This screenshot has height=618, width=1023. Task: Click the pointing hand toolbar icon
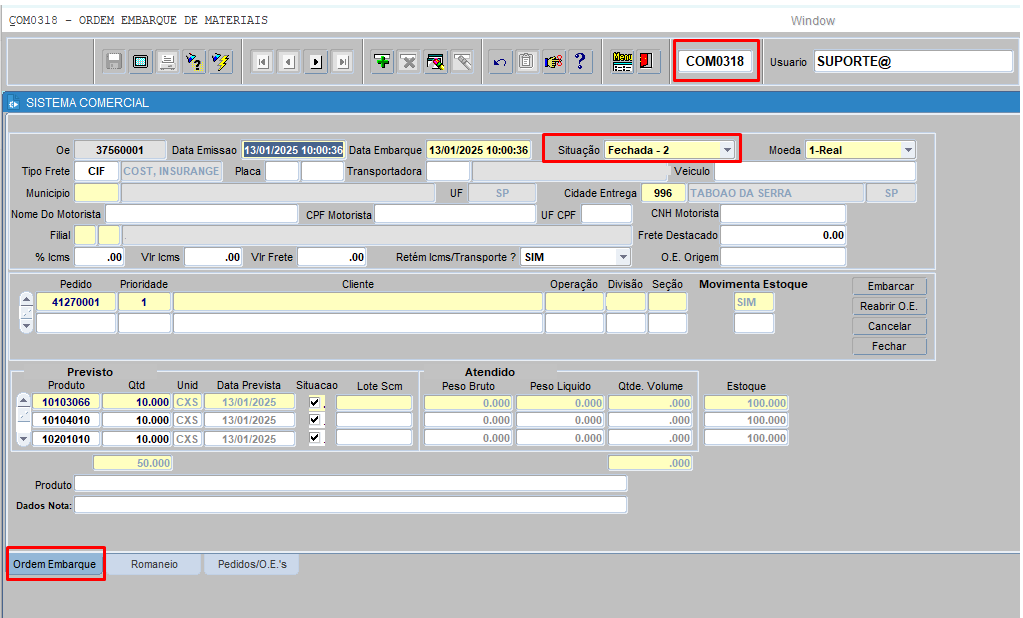pyautogui.click(x=553, y=62)
